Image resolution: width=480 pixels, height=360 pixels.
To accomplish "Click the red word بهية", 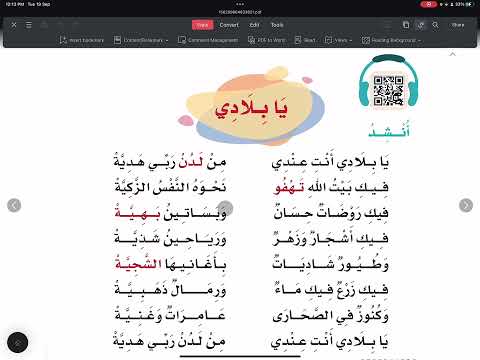I will click(x=138, y=212).
